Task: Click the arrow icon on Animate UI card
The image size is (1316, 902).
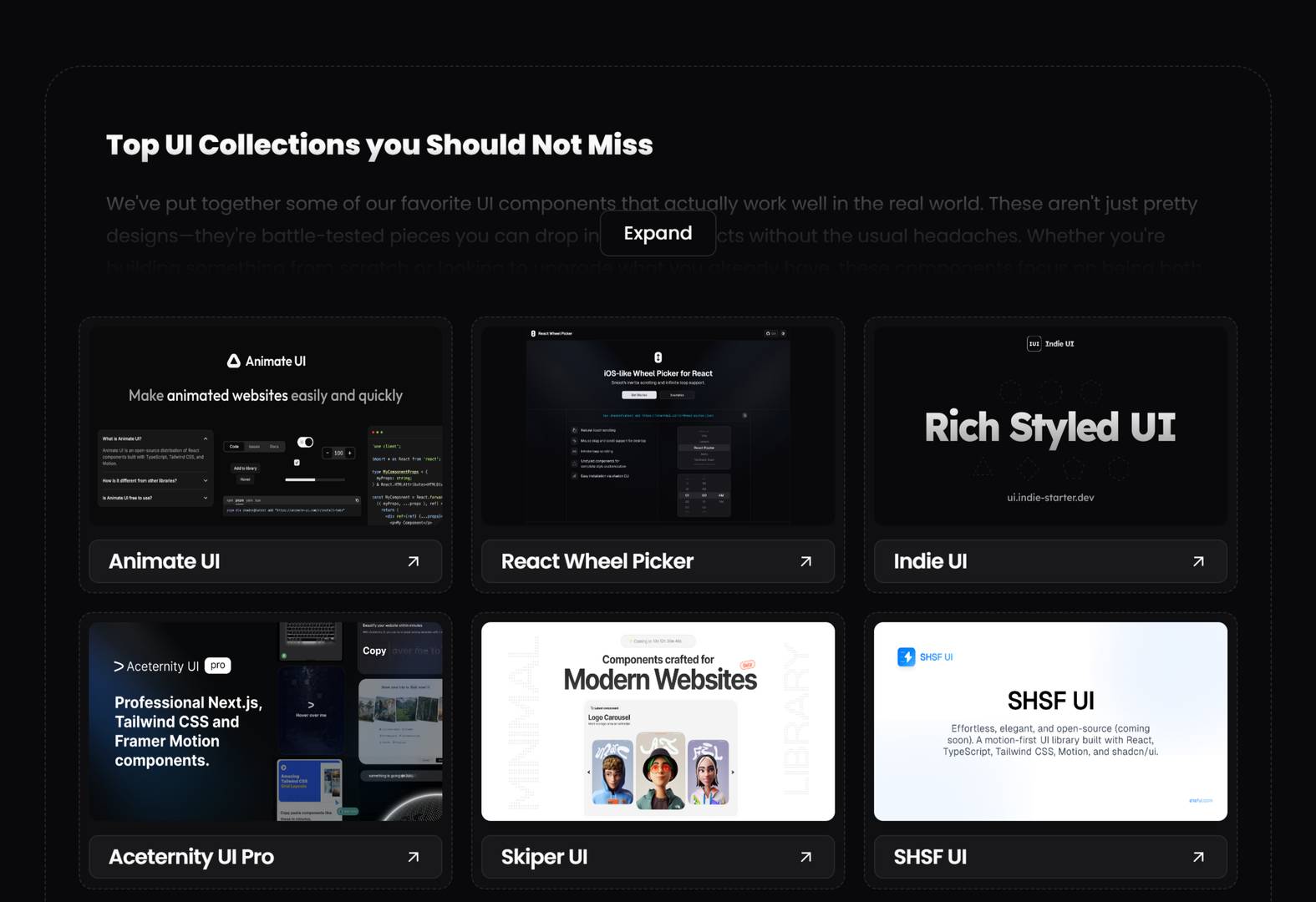Action: [413, 561]
